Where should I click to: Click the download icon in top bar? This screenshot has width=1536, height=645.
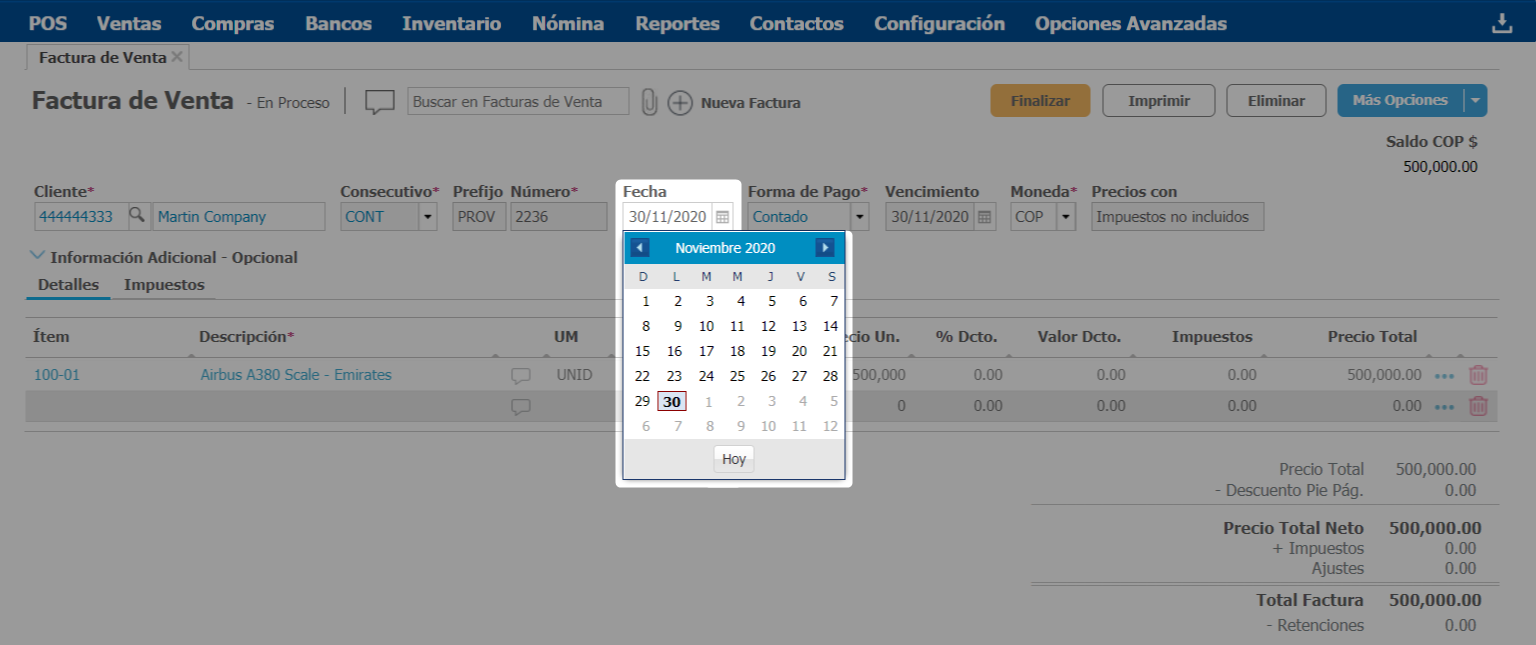click(x=1502, y=24)
